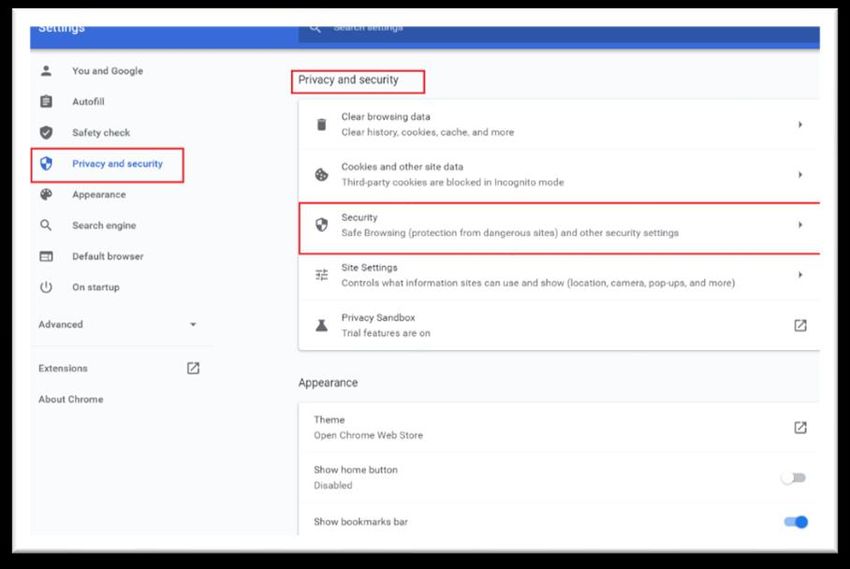
Task: Click the Advanced label in sidebar
Action: click(61, 324)
